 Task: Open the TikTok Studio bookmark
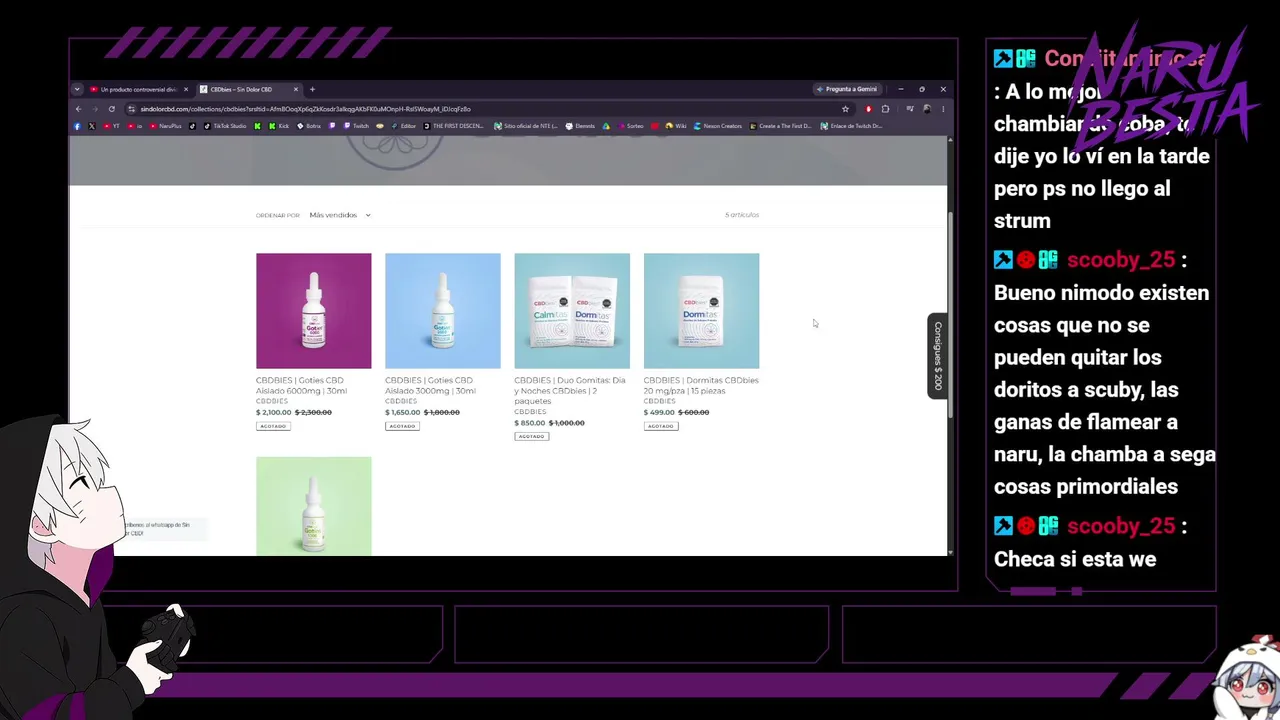click(x=224, y=126)
